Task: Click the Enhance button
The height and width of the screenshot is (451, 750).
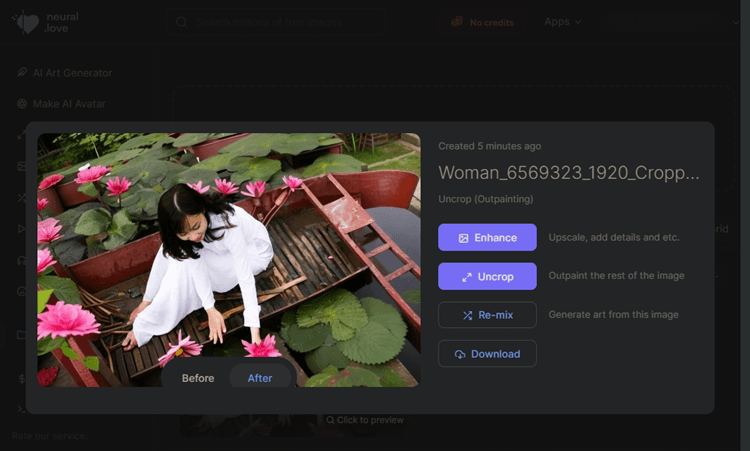Action: (487, 237)
